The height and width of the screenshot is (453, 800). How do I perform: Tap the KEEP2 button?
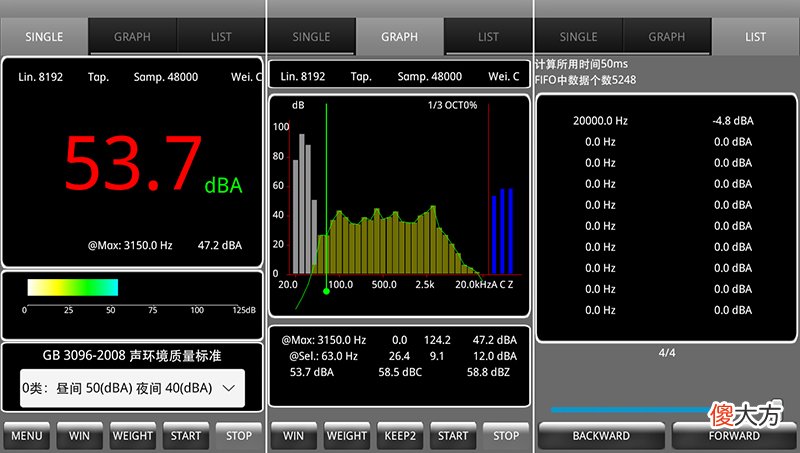pyautogui.click(x=400, y=436)
